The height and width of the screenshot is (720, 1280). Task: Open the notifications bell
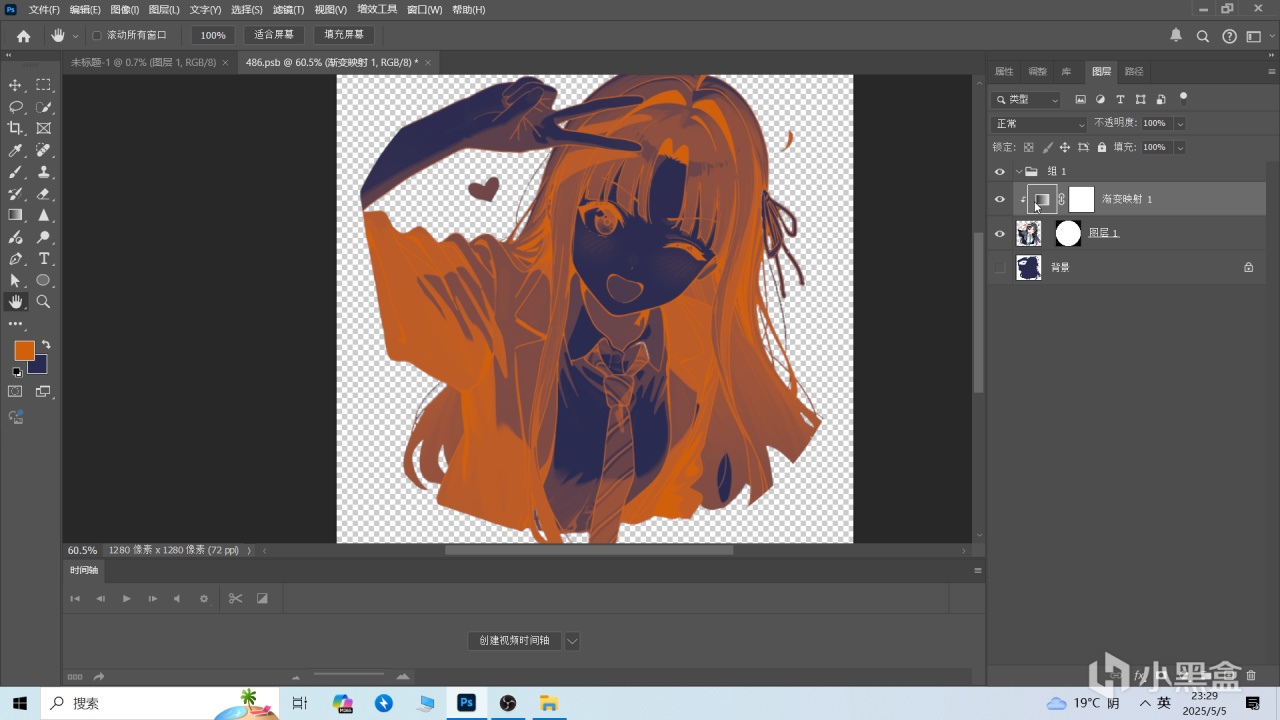(1176, 35)
